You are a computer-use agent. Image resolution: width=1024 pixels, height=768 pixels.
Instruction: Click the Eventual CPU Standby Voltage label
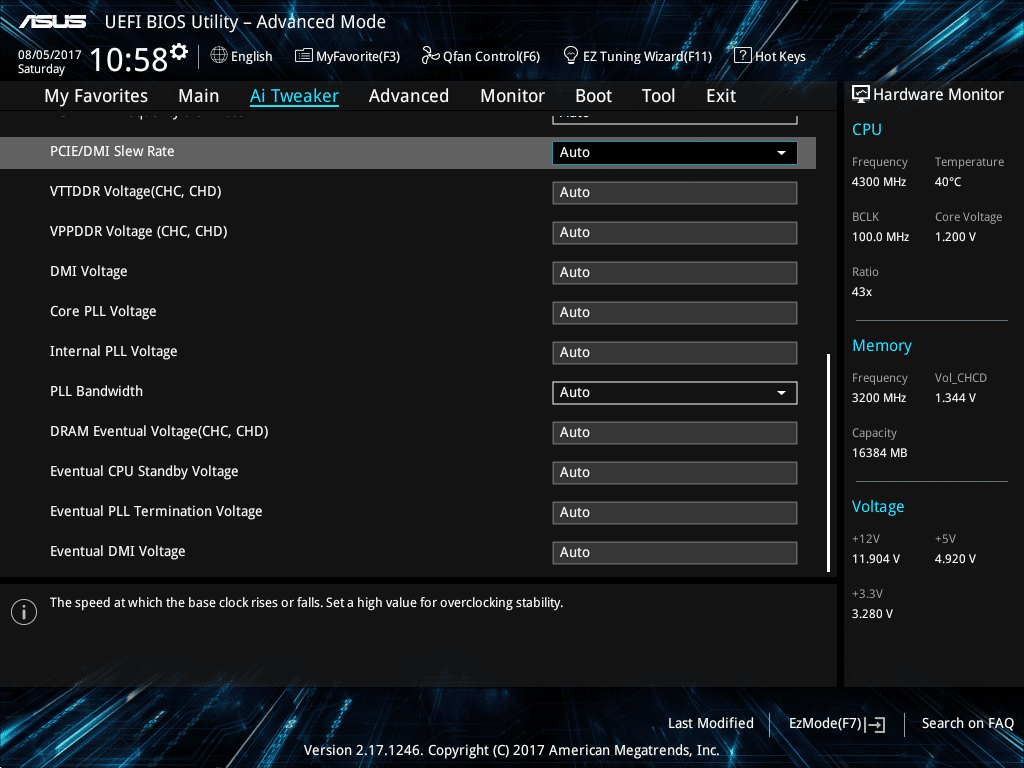[144, 472]
